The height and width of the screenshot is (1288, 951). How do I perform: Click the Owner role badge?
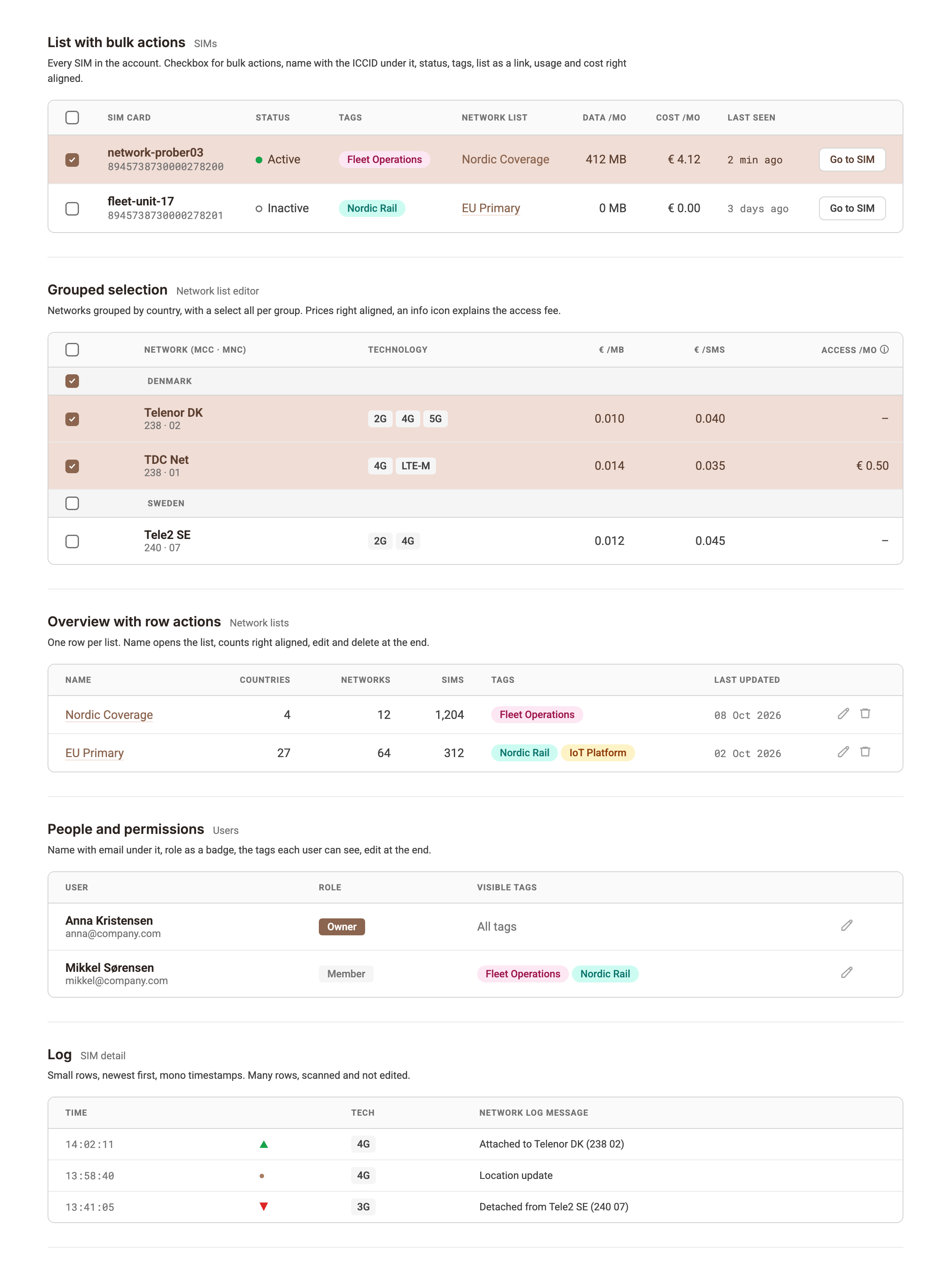tap(342, 926)
